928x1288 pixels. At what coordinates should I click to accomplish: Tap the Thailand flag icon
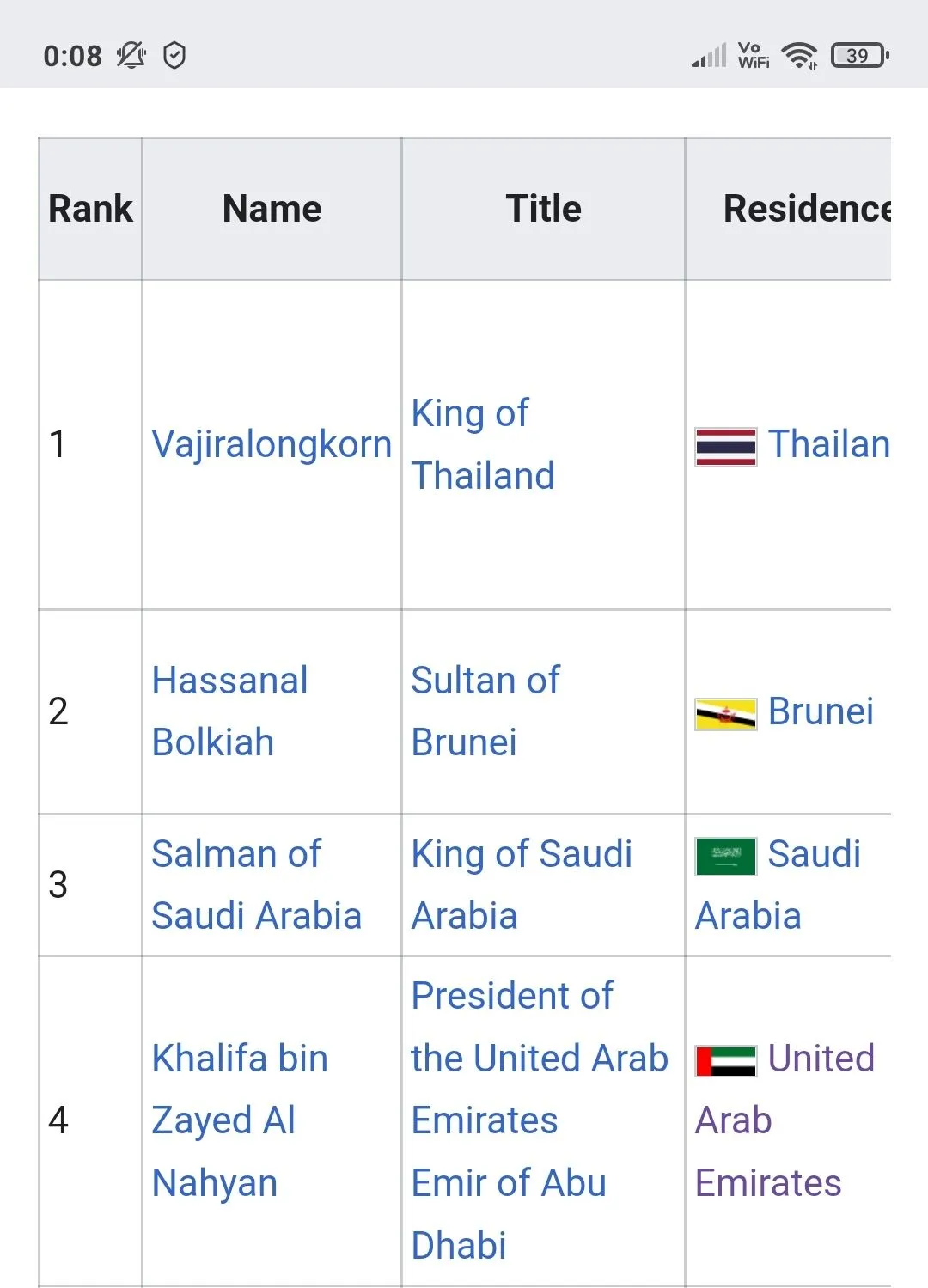point(725,447)
